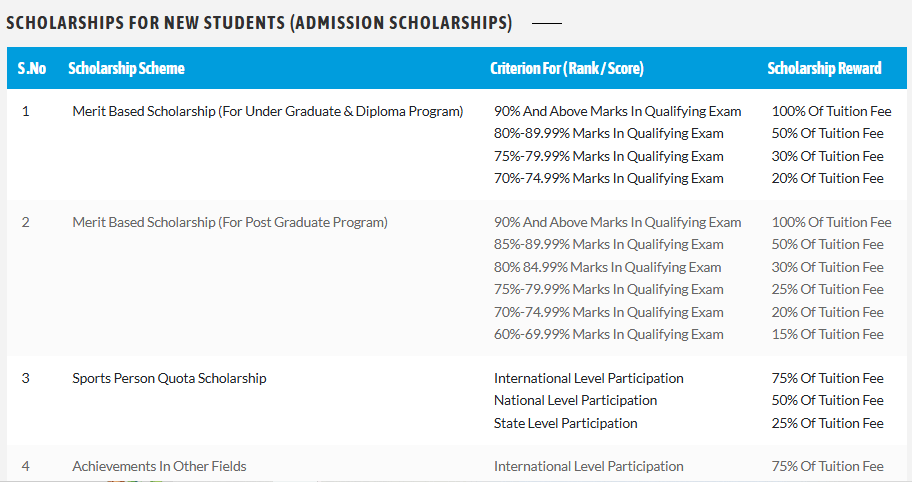The height and width of the screenshot is (482, 912).
Task: Select Merit Based Scholarship for Post Graduate Program
Action: [x=229, y=222]
